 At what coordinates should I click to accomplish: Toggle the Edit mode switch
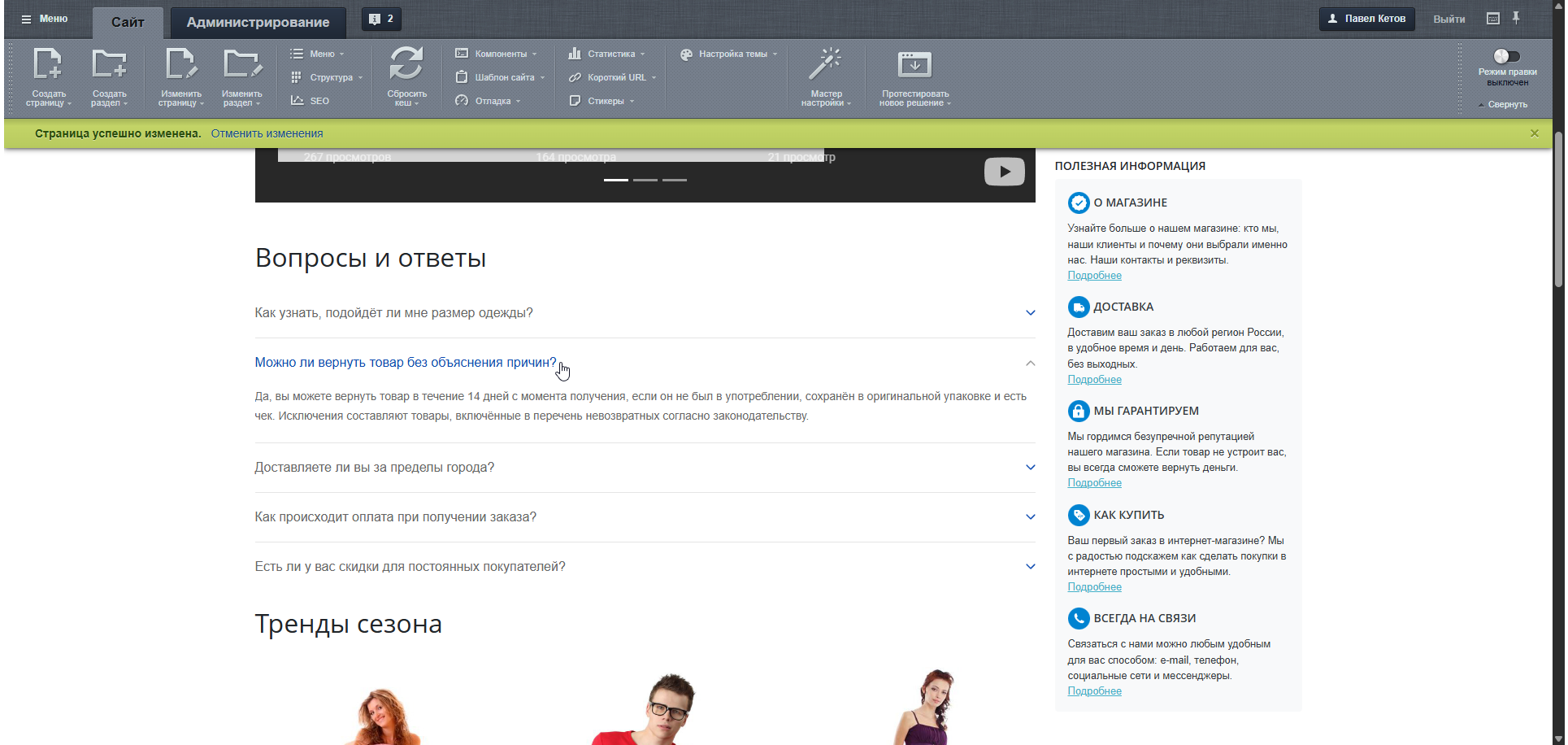(x=1506, y=56)
